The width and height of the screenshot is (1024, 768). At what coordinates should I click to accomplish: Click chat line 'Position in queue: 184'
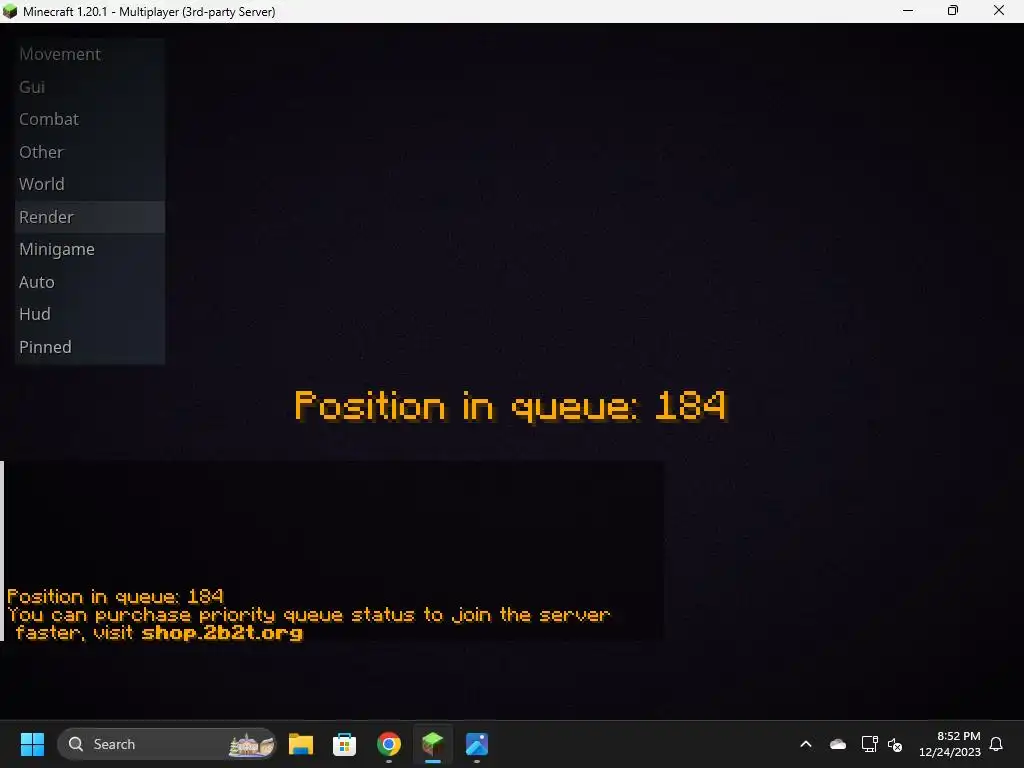point(115,596)
